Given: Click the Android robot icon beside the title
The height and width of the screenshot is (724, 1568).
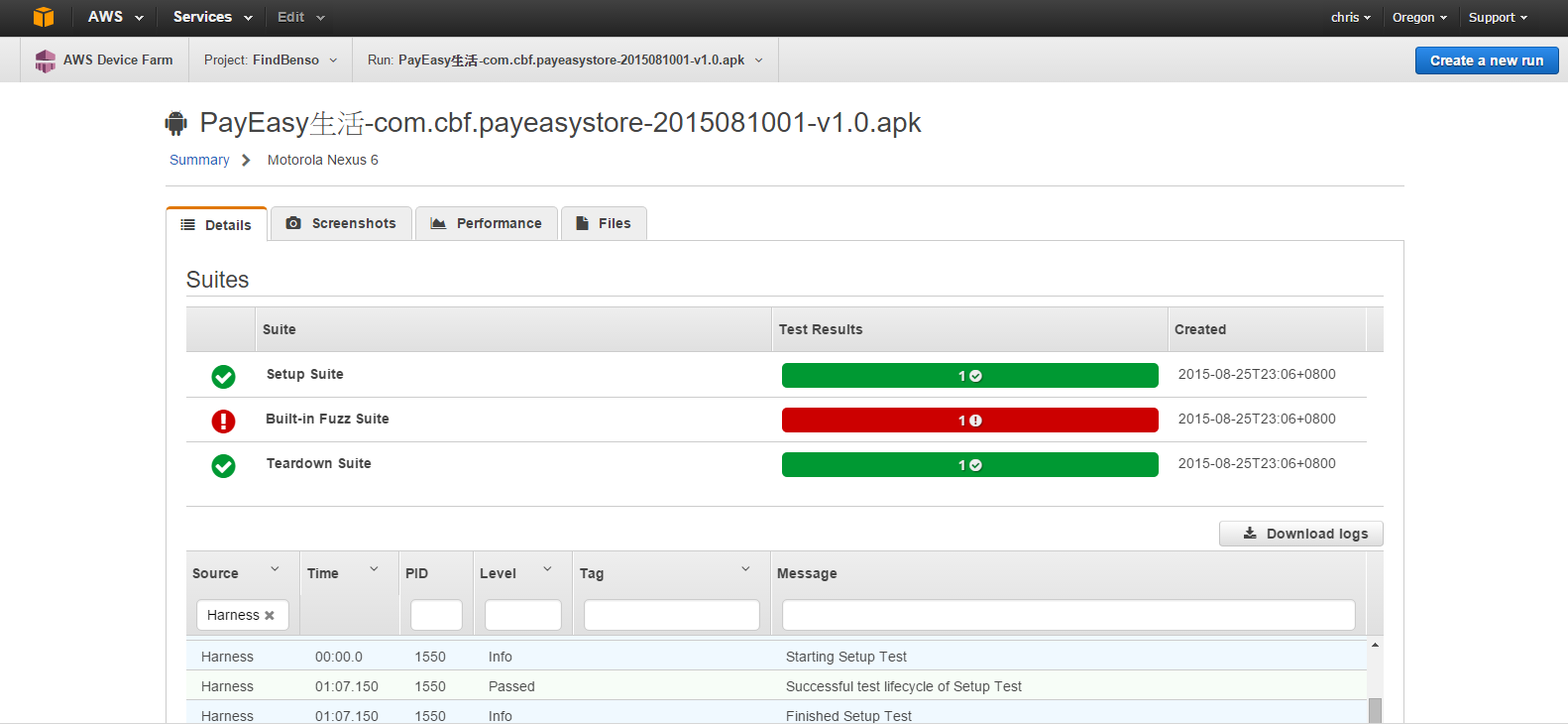Looking at the screenshot, I should tap(176, 123).
